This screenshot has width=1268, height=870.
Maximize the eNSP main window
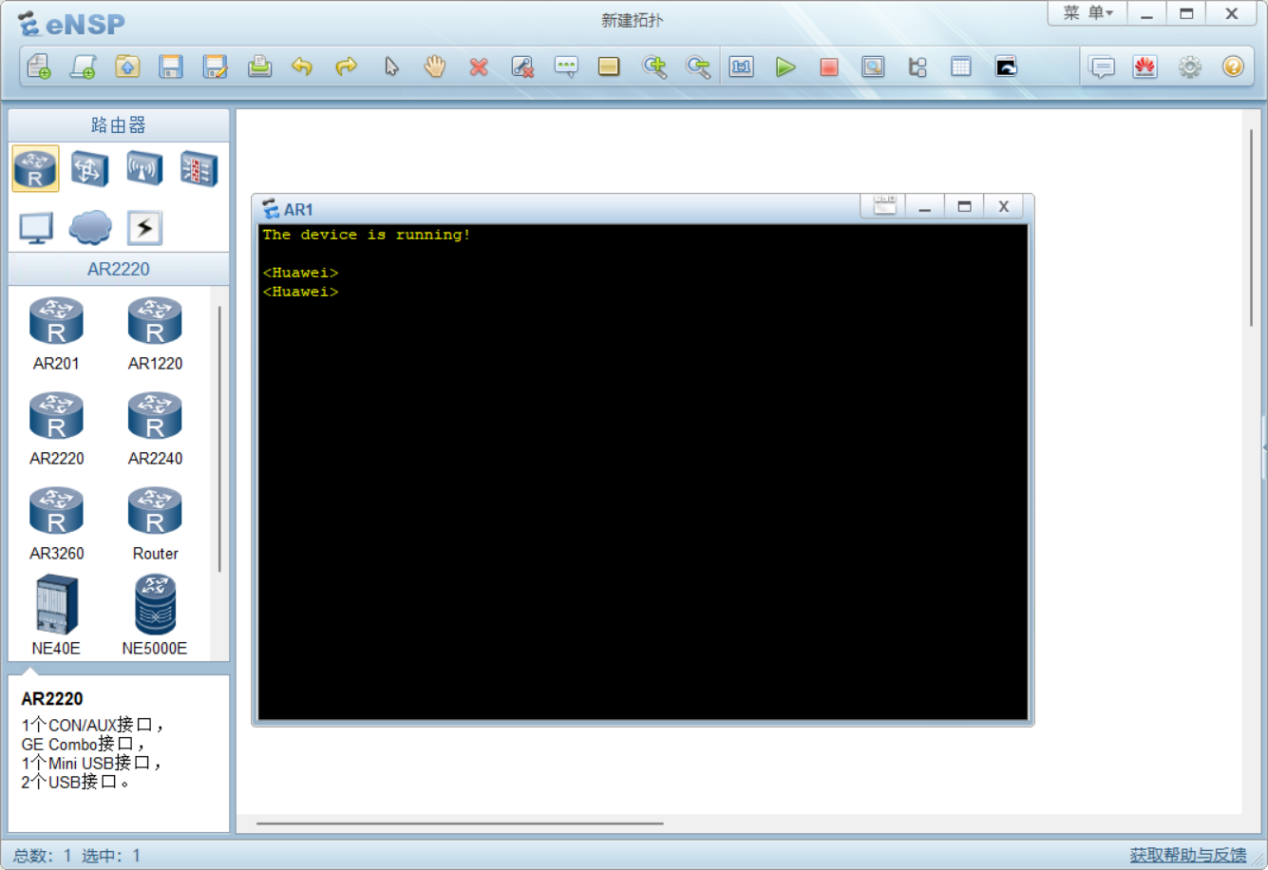[x=1186, y=13]
